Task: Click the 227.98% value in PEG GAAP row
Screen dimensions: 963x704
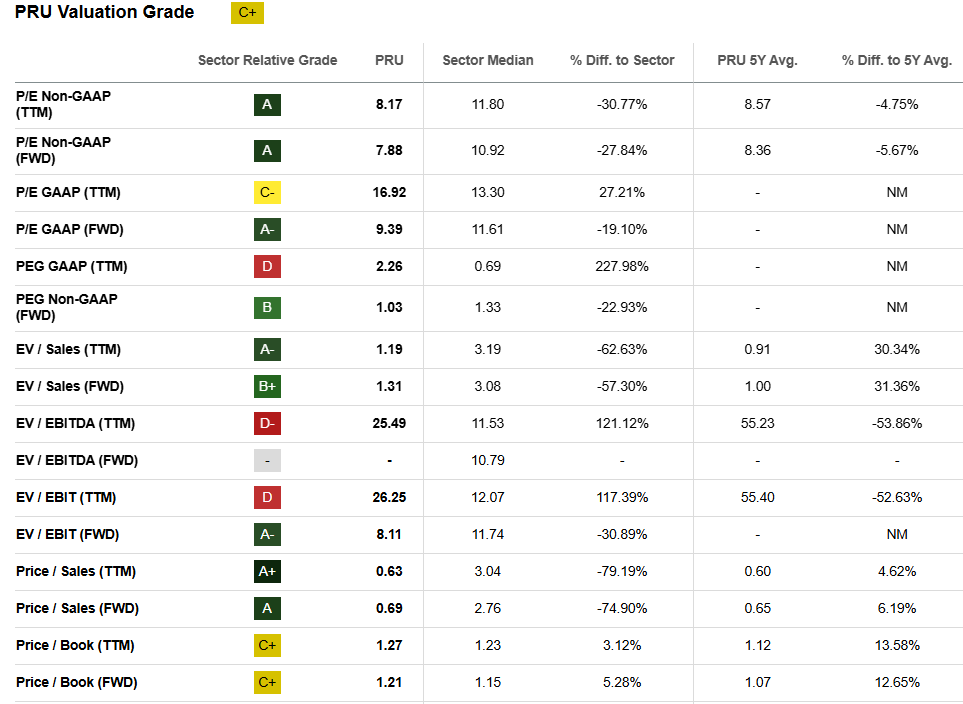Action: pyautogui.click(x=622, y=266)
